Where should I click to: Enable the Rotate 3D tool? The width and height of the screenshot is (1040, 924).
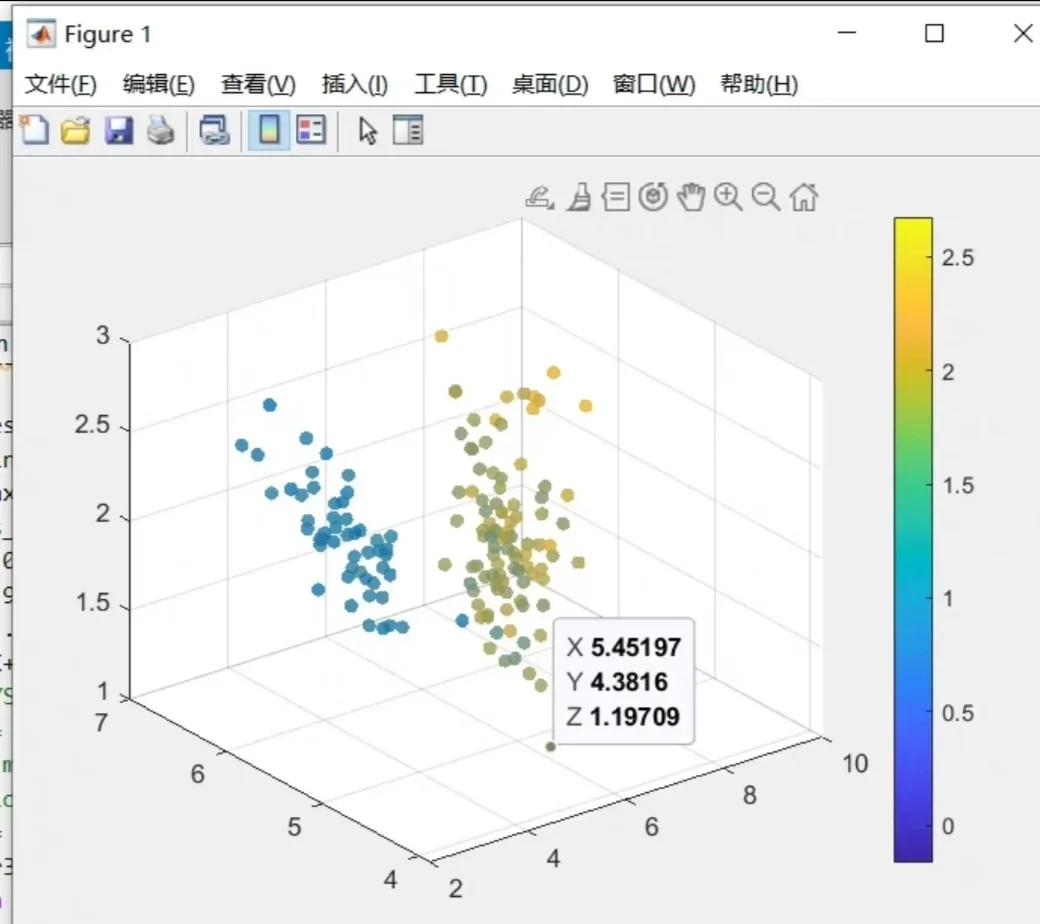653,197
